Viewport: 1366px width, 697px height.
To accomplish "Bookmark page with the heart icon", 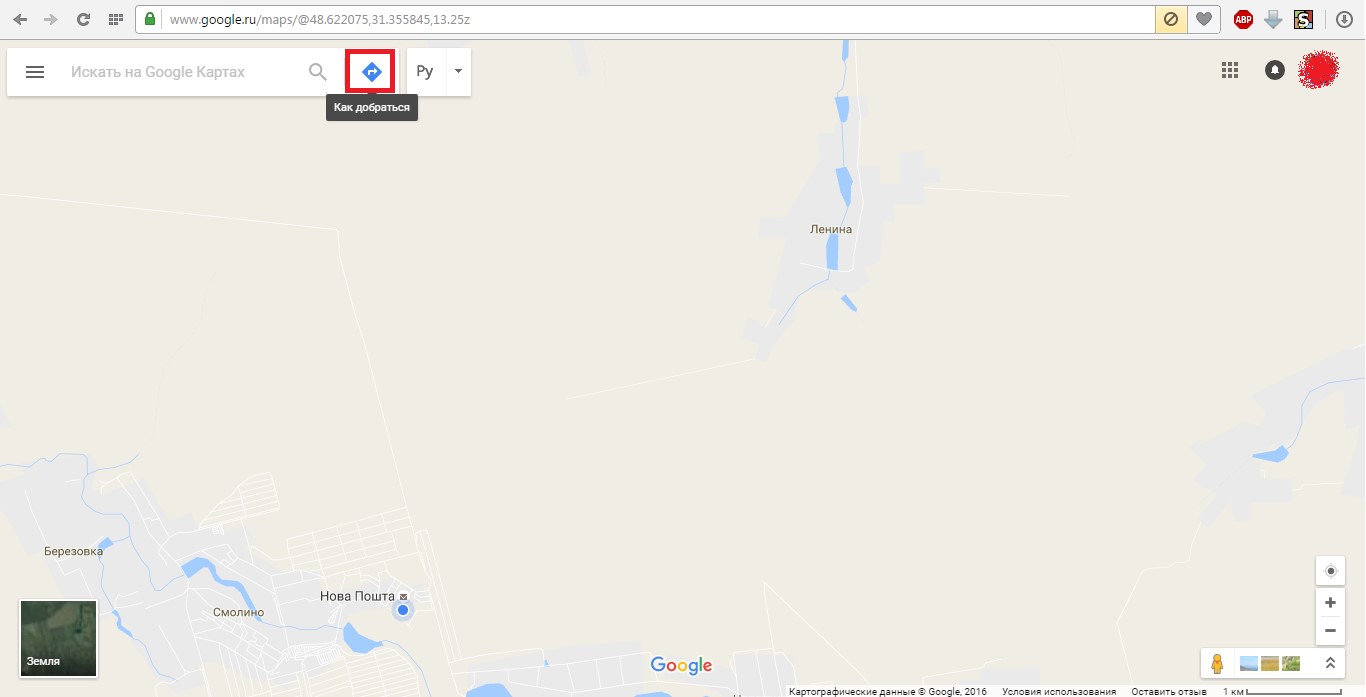I will (1205, 19).
